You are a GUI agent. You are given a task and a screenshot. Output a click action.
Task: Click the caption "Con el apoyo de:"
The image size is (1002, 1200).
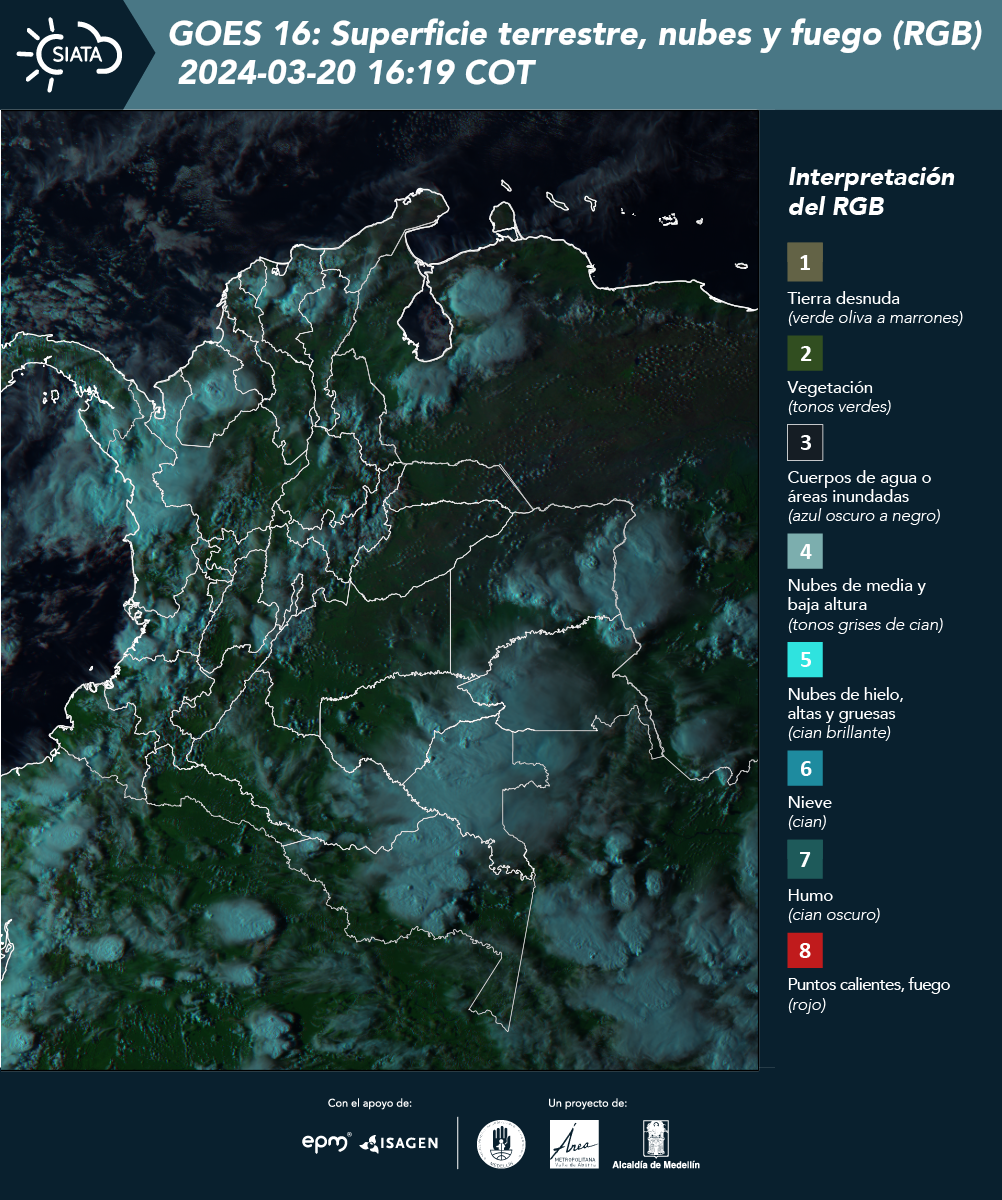coord(370,1103)
